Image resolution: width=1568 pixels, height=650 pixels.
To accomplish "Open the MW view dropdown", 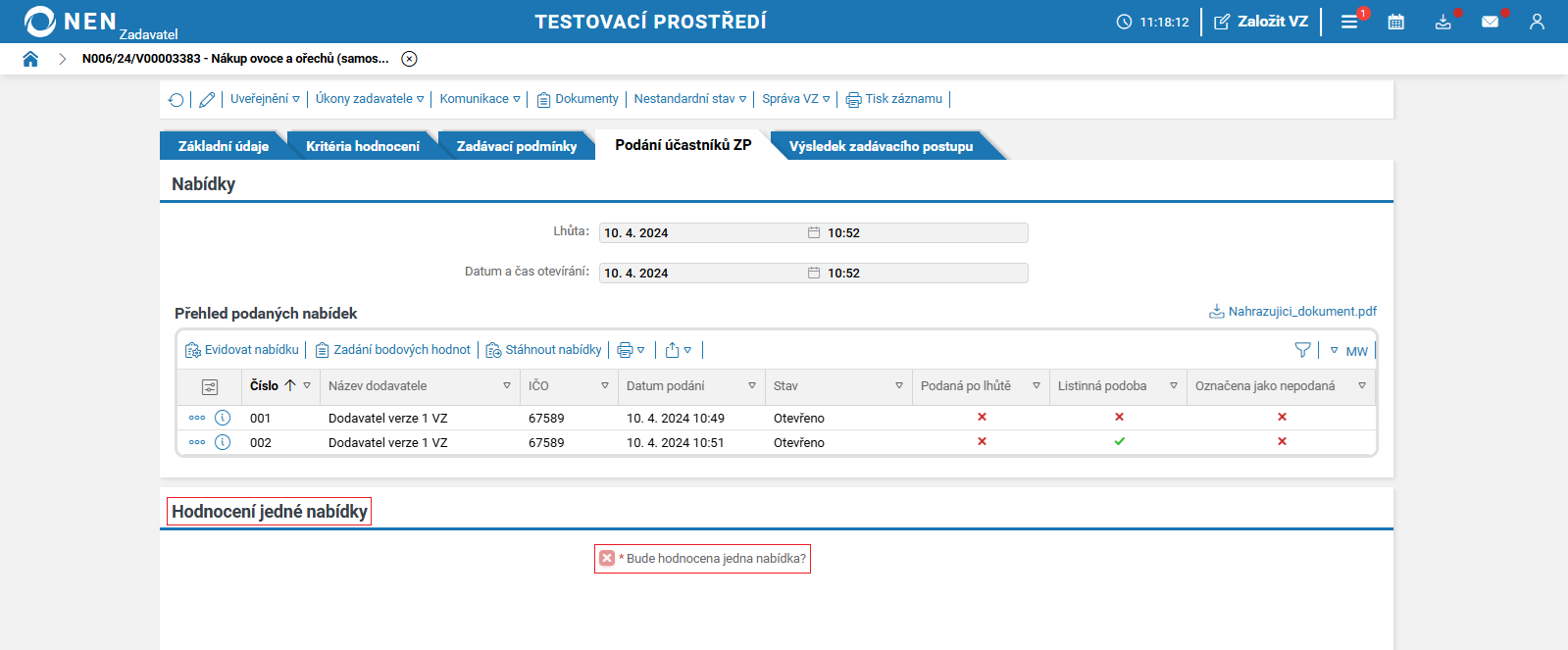I will [1349, 351].
